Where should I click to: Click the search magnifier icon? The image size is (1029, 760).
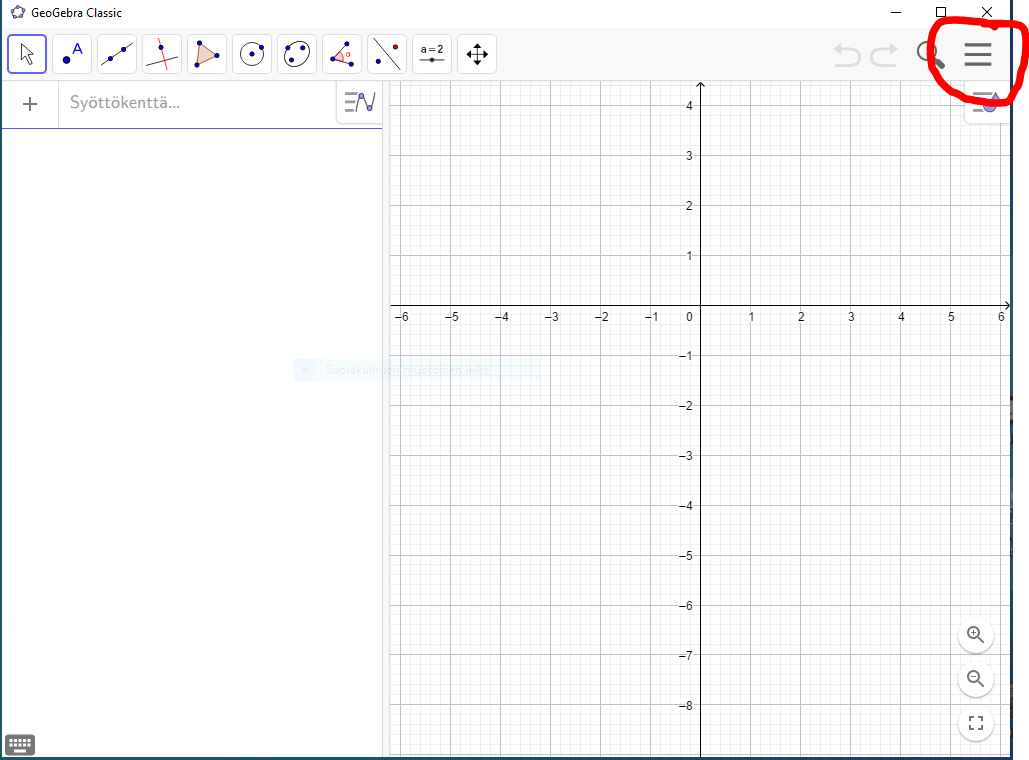[x=931, y=55]
